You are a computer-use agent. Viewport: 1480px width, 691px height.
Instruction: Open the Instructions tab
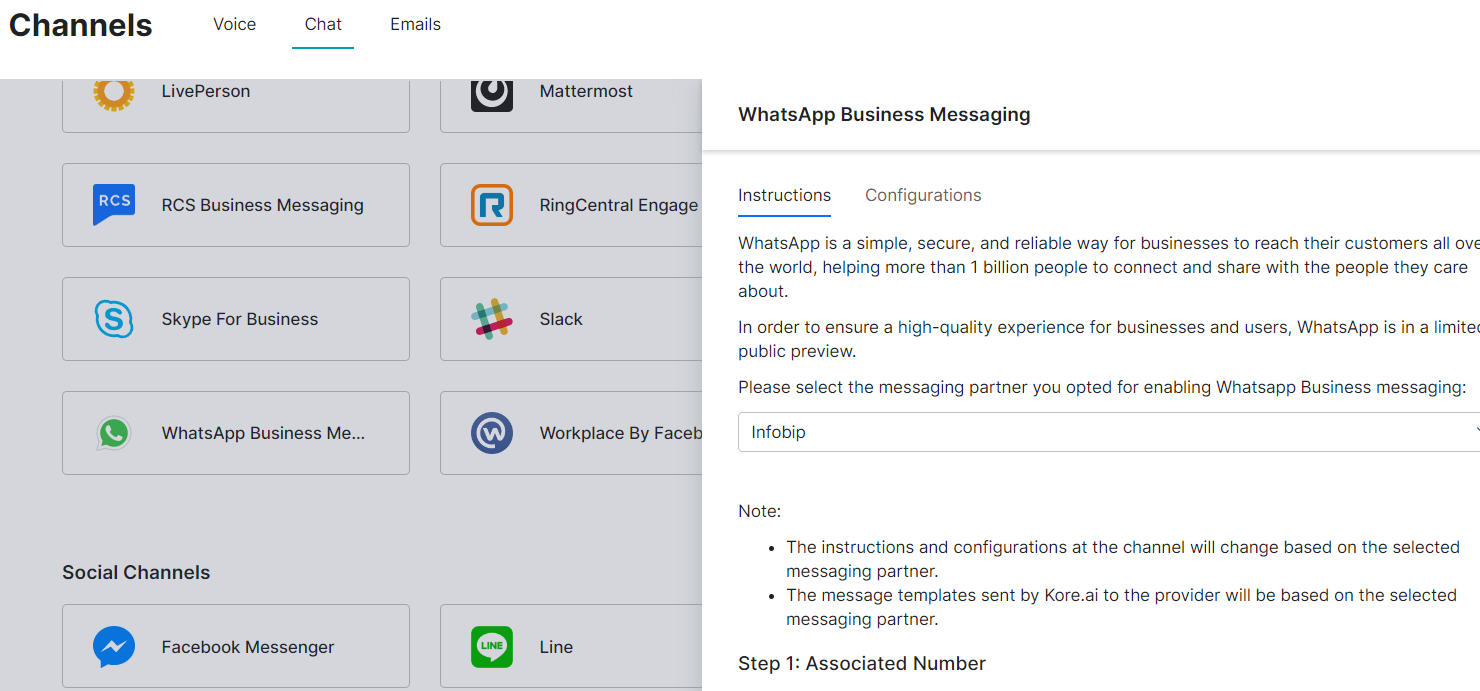pos(785,195)
